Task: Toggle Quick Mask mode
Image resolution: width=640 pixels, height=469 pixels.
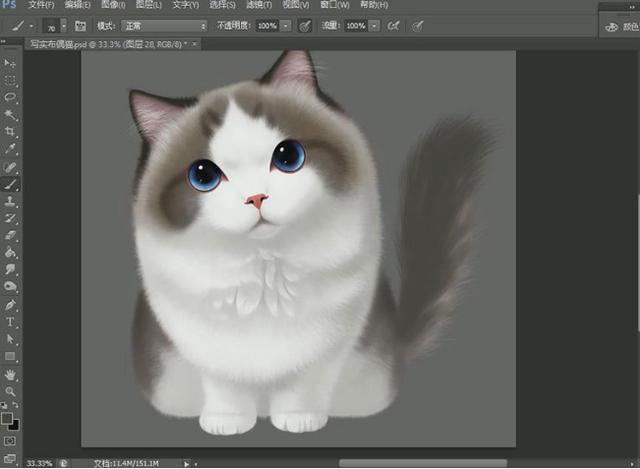Action: pyautogui.click(x=11, y=440)
